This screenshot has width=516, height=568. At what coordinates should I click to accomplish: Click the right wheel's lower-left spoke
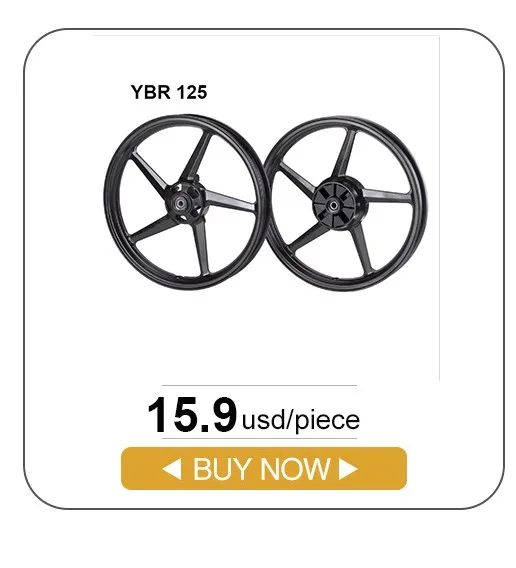click(306, 238)
